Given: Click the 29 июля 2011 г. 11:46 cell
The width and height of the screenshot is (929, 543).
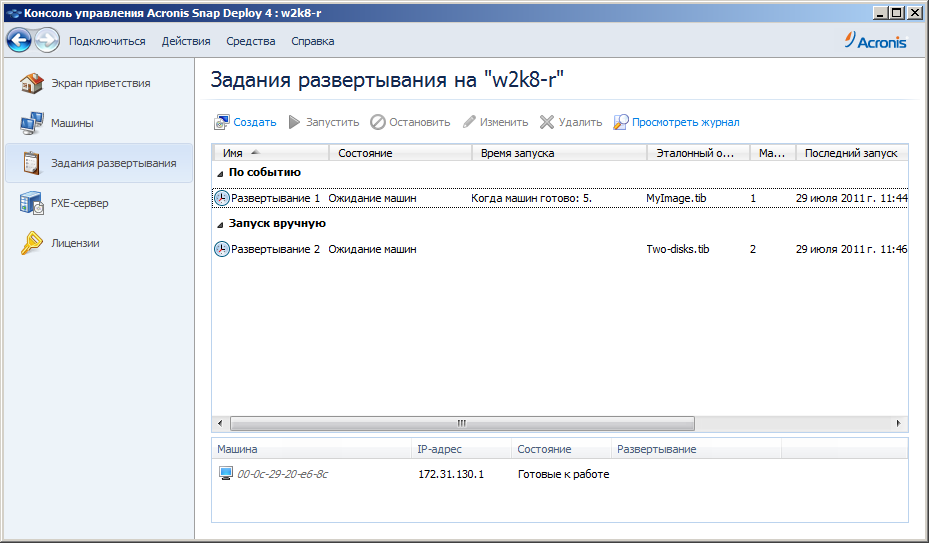Looking at the screenshot, I should (x=851, y=249).
